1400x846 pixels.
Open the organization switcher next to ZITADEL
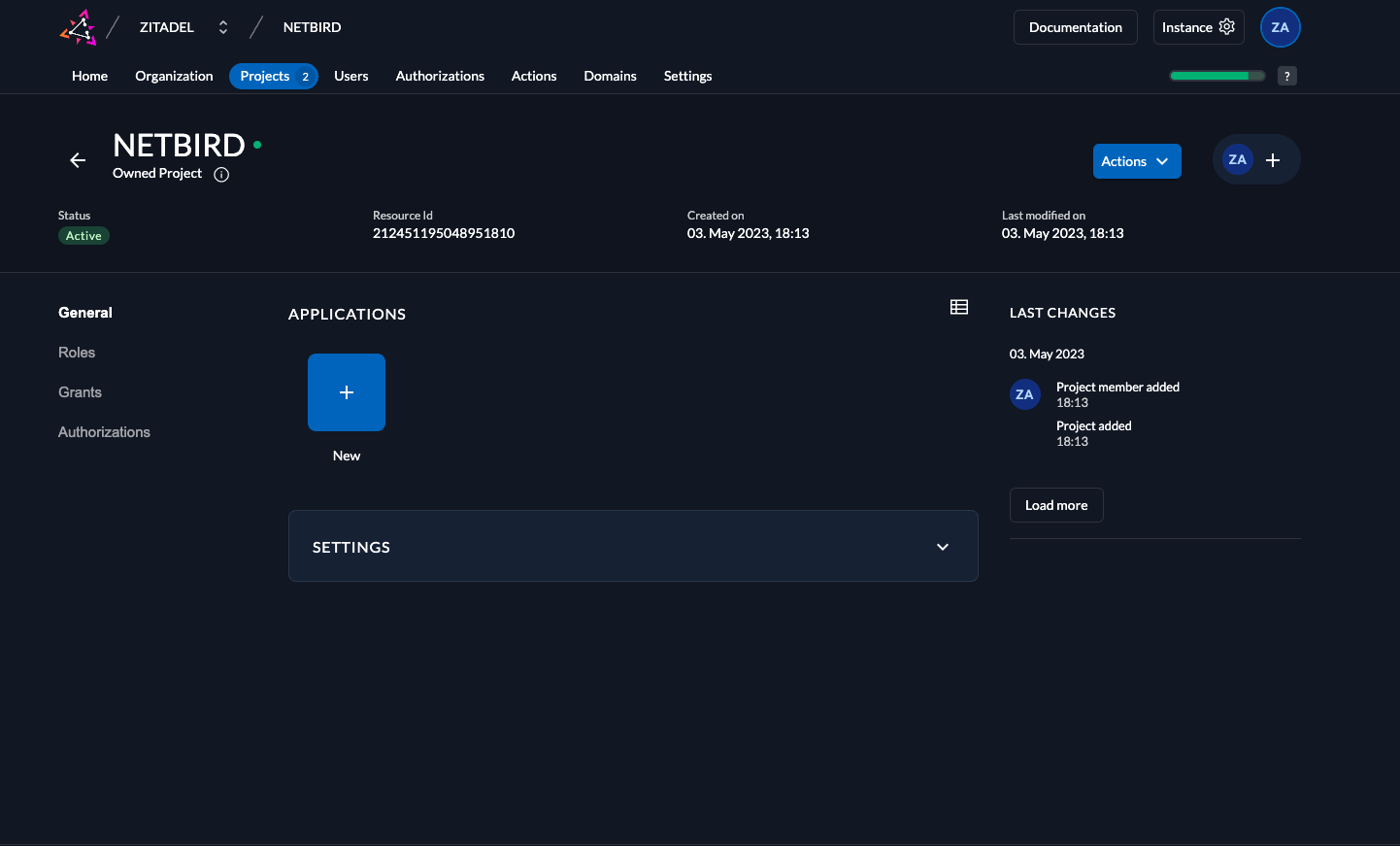[x=222, y=27]
